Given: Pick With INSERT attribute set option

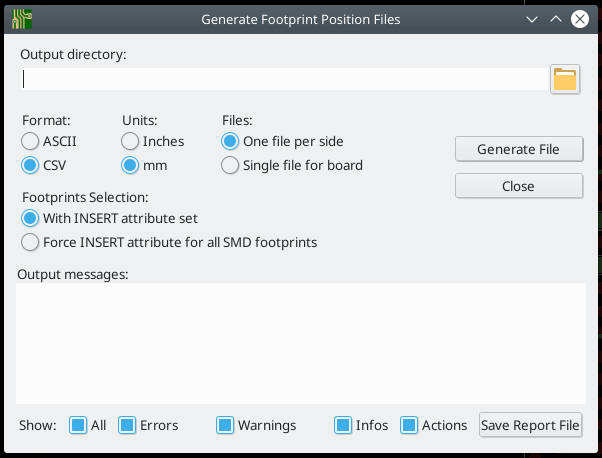Looking at the screenshot, I should [30, 218].
